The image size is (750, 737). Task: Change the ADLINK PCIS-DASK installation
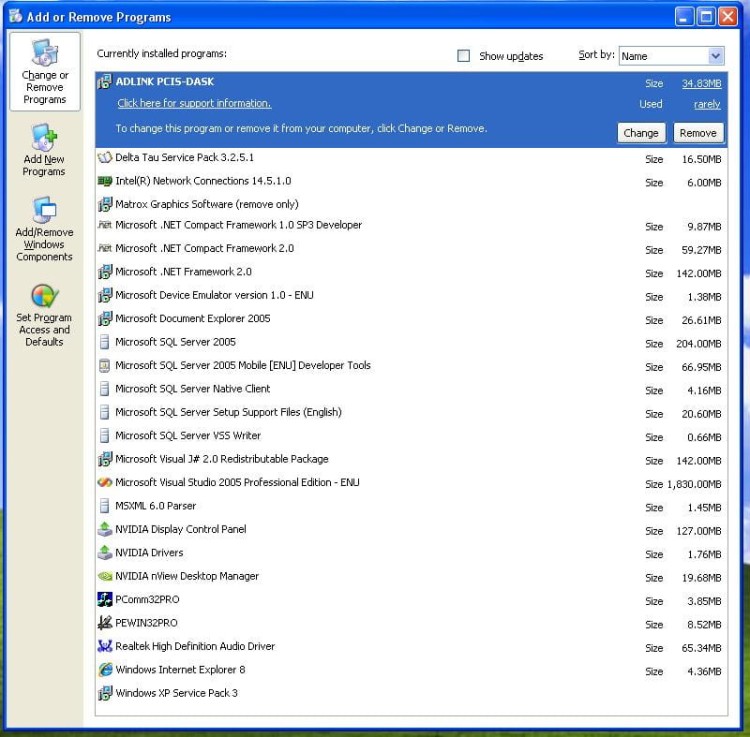tap(640, 133)
